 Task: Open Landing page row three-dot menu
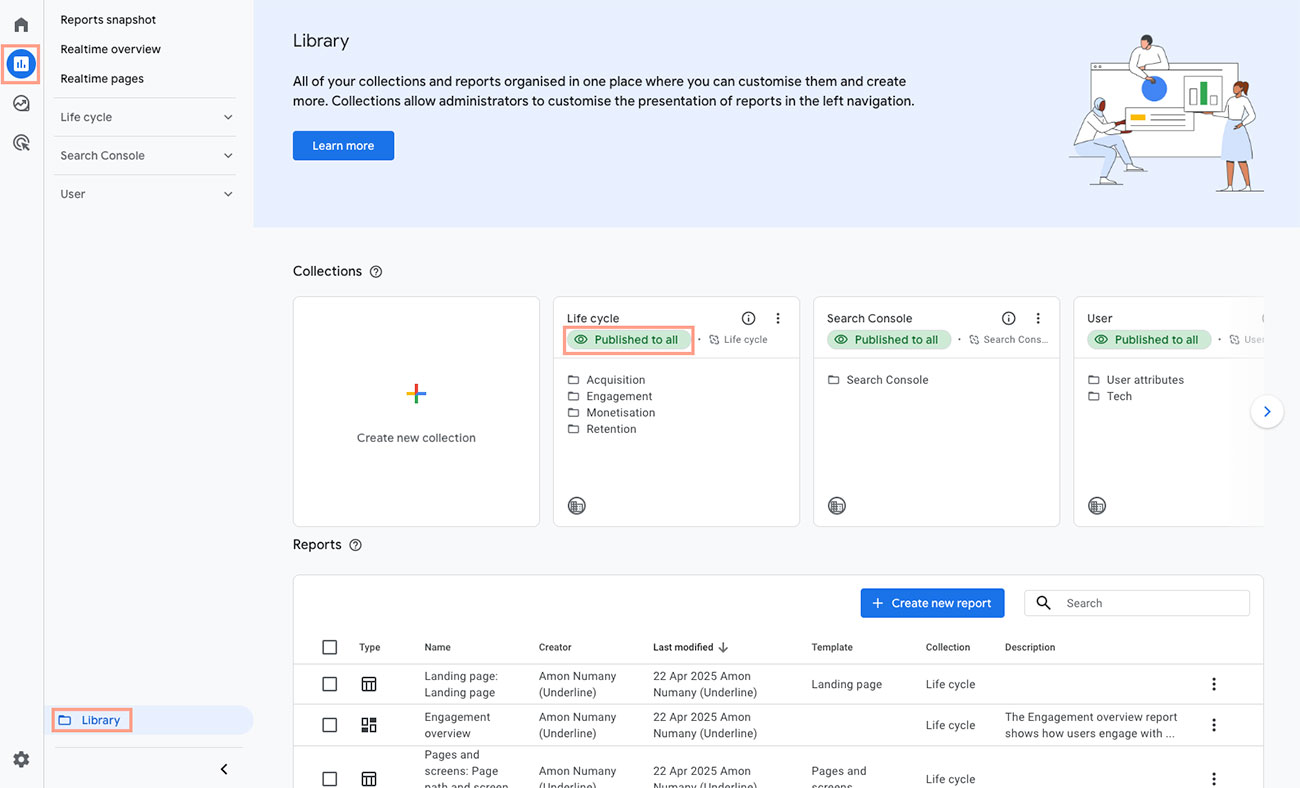[1214, 684]
